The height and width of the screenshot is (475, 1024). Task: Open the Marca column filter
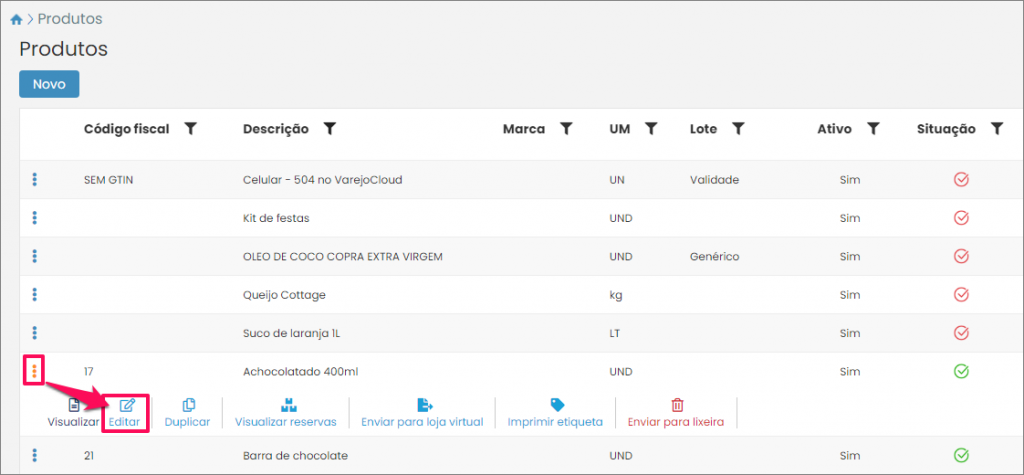pyautogui.click(x=566, y=129)
